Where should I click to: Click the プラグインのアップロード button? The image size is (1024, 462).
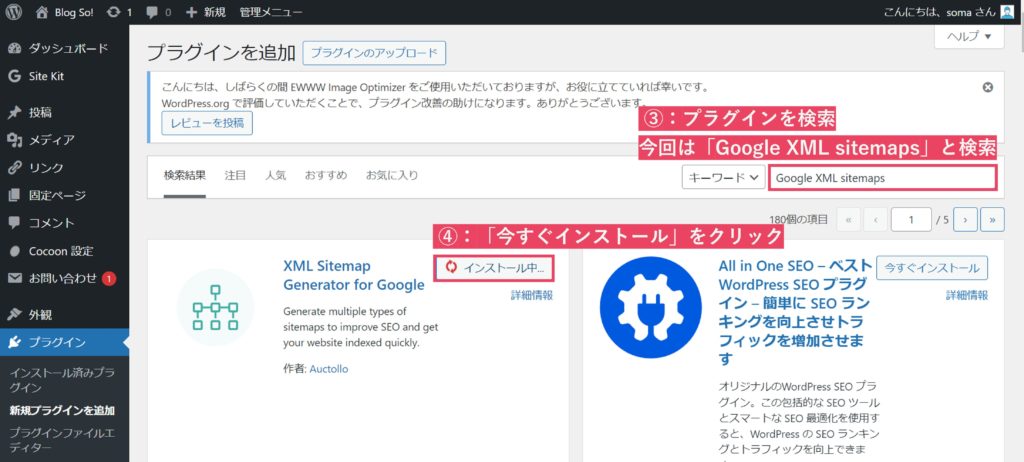[374, 53]
